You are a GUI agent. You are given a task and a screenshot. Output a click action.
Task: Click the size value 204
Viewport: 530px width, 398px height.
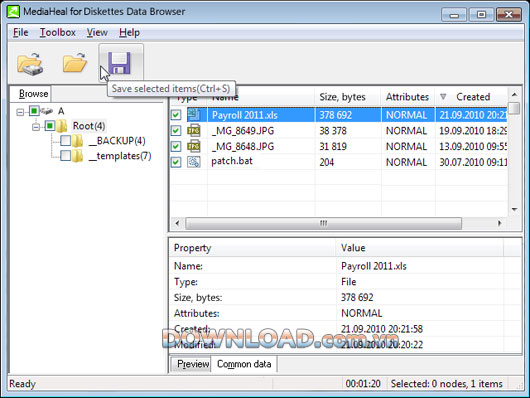[x=327, y=162]
